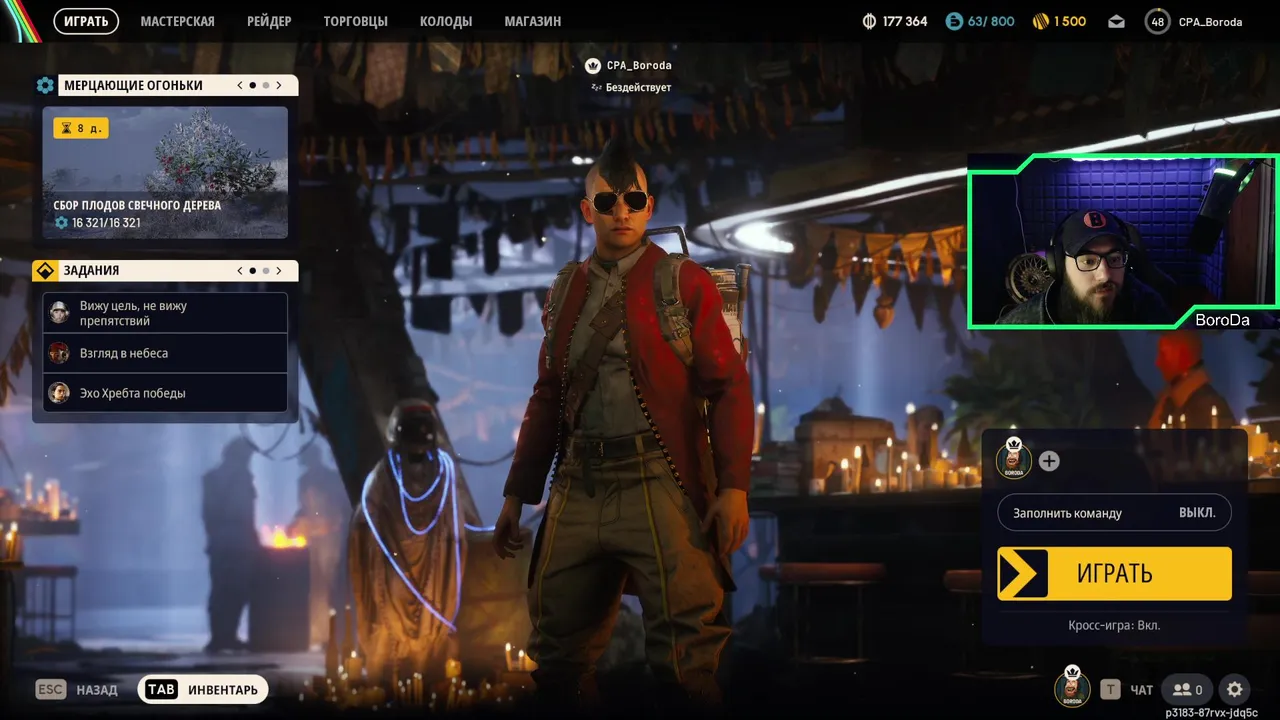The image size is (1280, 720).
Task: Select first page dot in ЗАДАНИЯ header
Action: (x=252, y=270)
